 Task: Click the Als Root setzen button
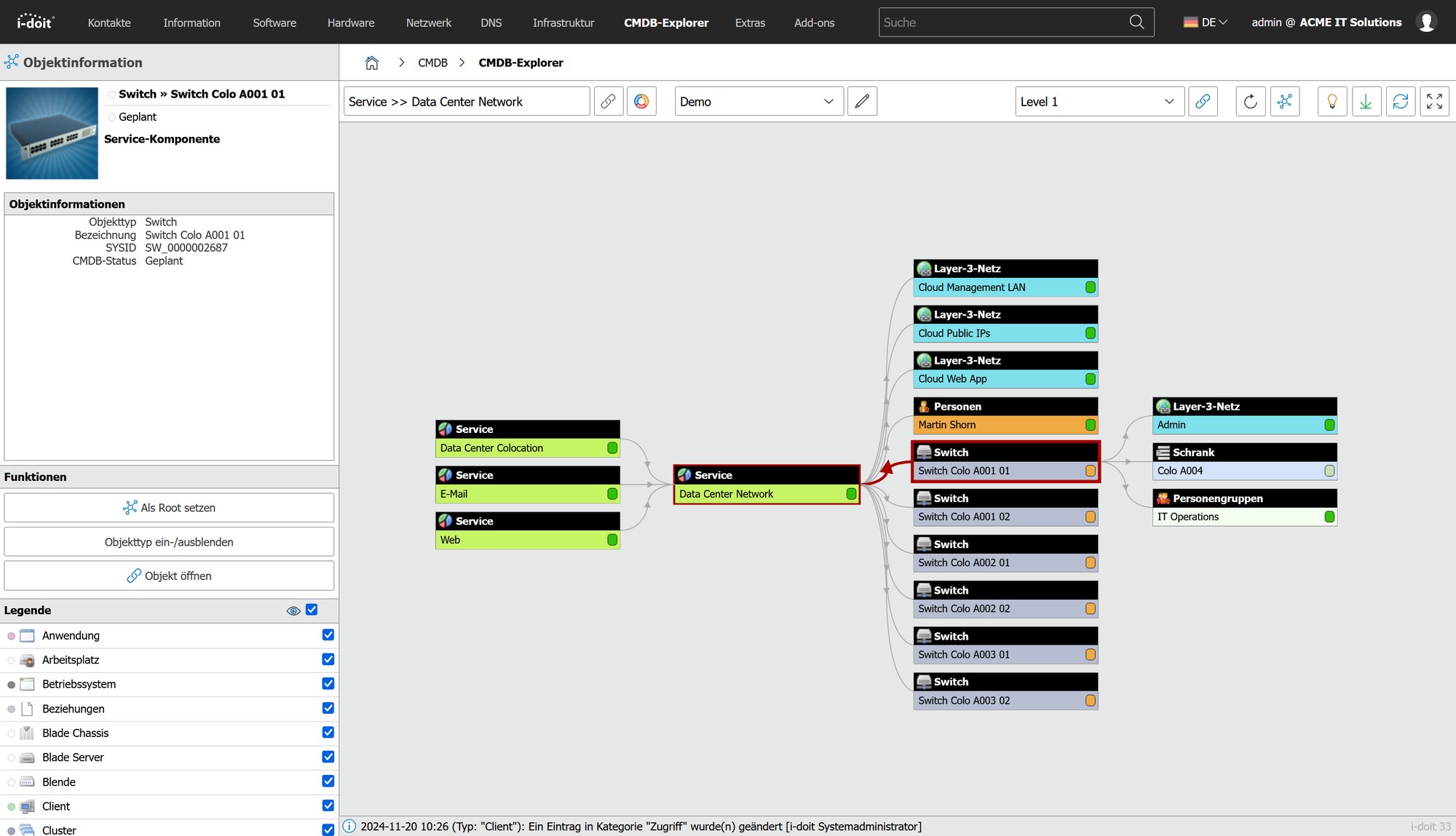pos(169,507)
